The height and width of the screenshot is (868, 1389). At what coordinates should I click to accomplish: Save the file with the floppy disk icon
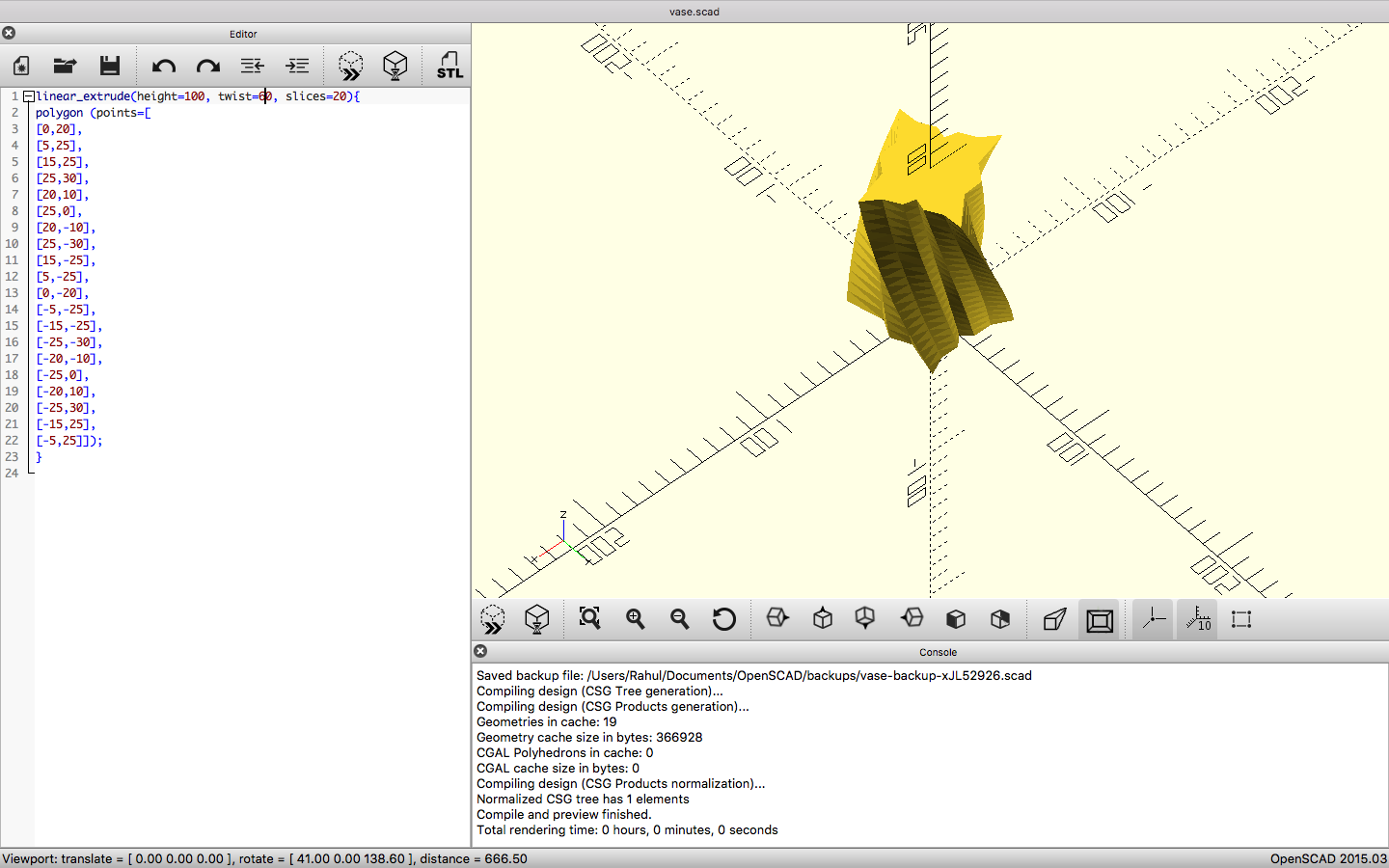click(x=110, y=66)
